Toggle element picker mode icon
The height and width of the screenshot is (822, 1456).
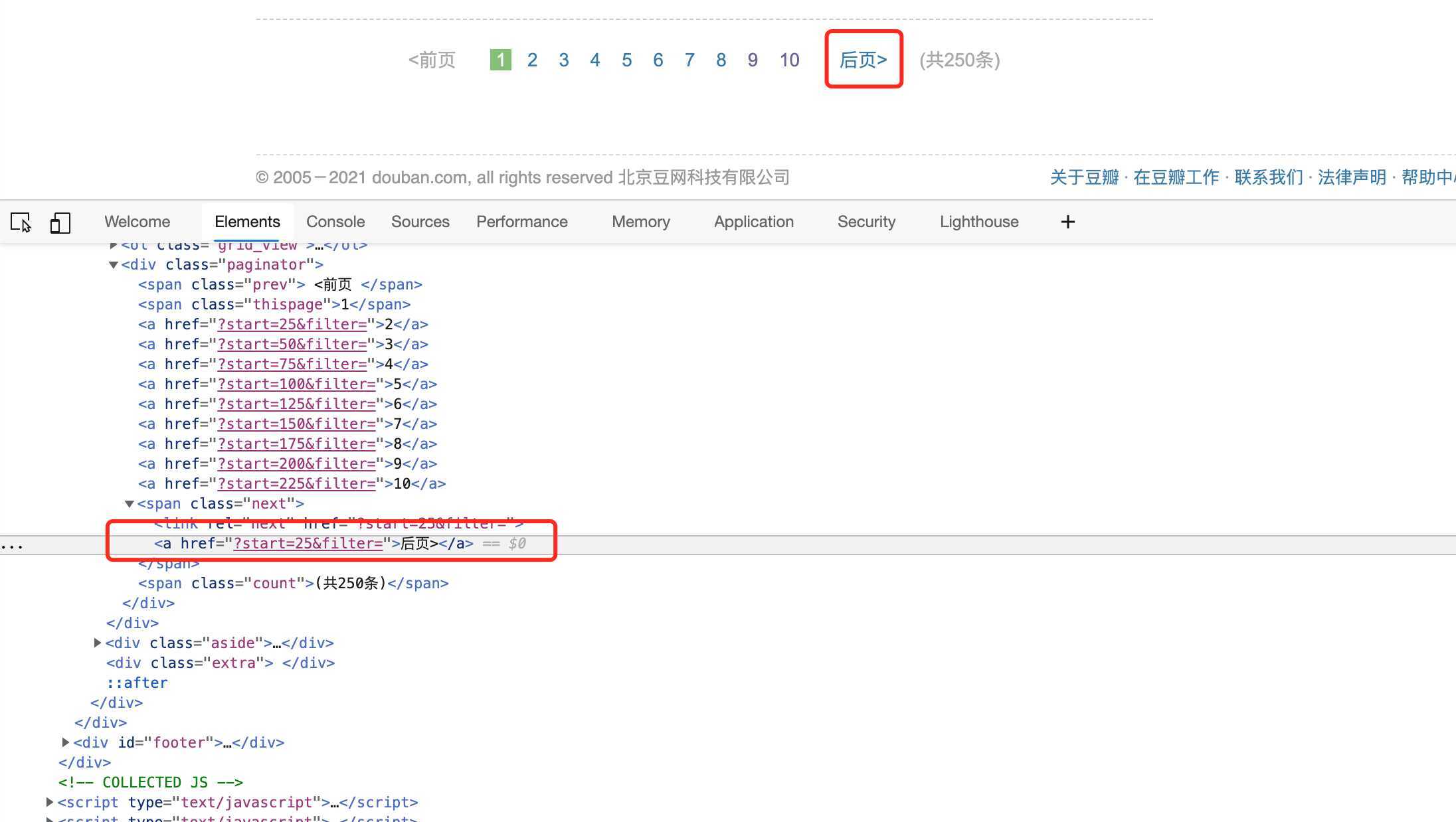click(20, 222)
